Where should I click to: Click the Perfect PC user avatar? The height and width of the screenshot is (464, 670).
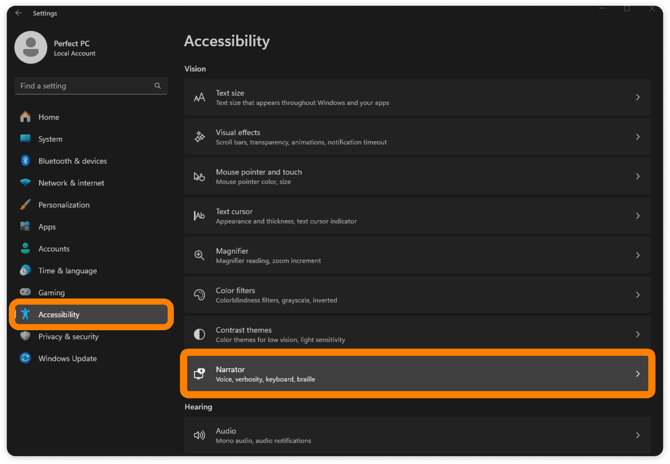click(31, 47)
